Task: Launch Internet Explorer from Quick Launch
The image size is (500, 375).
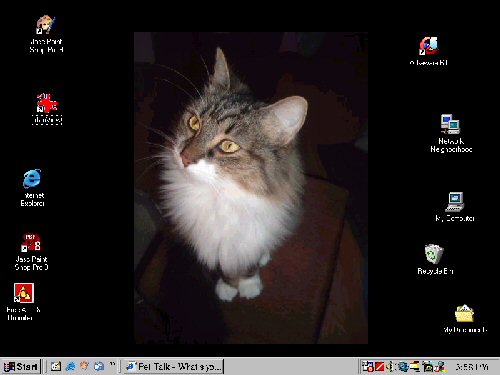Action: 70,366
